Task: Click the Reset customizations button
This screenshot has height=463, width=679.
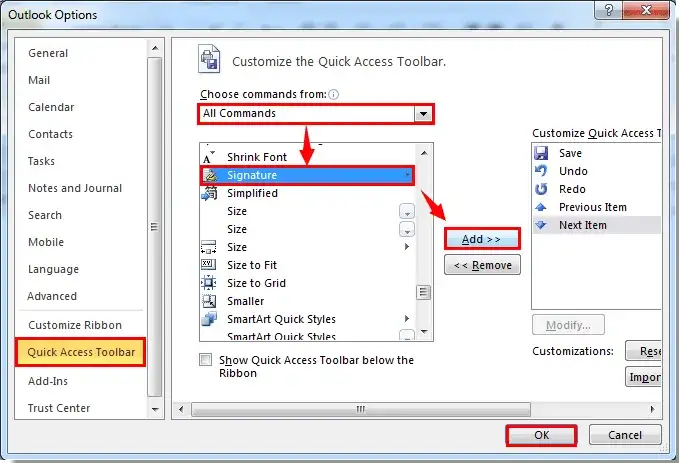Action: coord(643,351)
